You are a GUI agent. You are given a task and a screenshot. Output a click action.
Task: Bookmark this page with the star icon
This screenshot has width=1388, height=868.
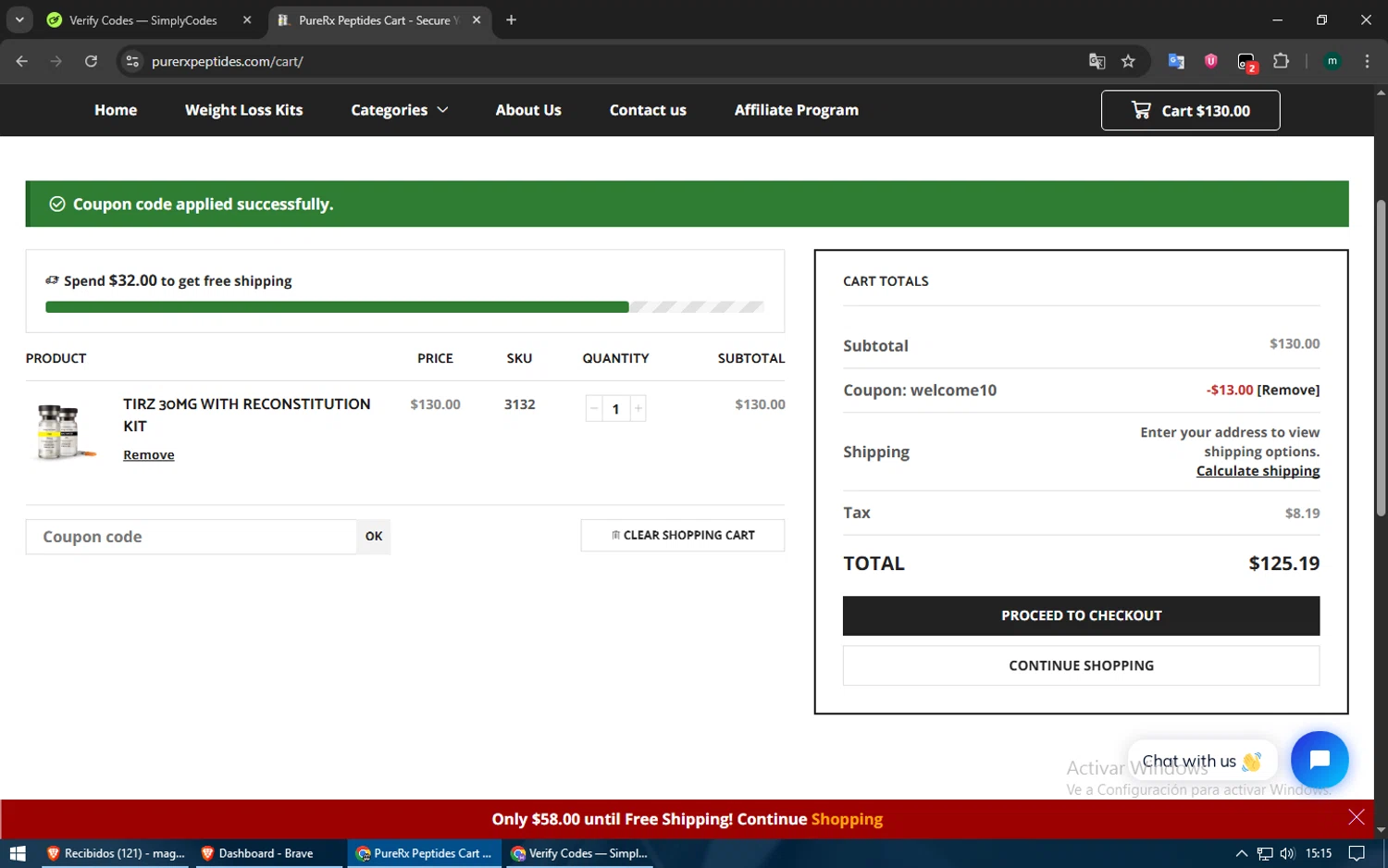tap(1128, 61)
